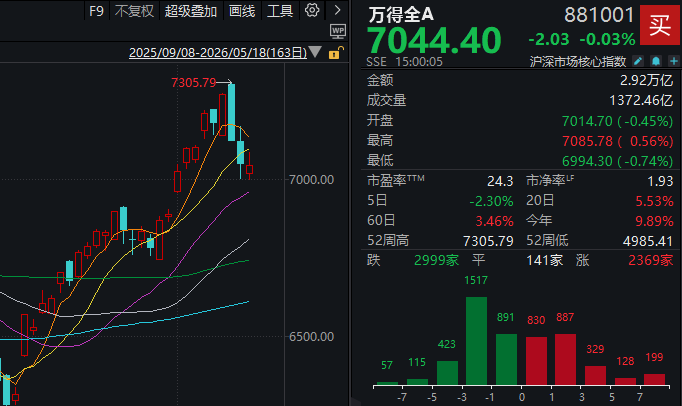Click the 跌 count 2999家

(436, 260)
